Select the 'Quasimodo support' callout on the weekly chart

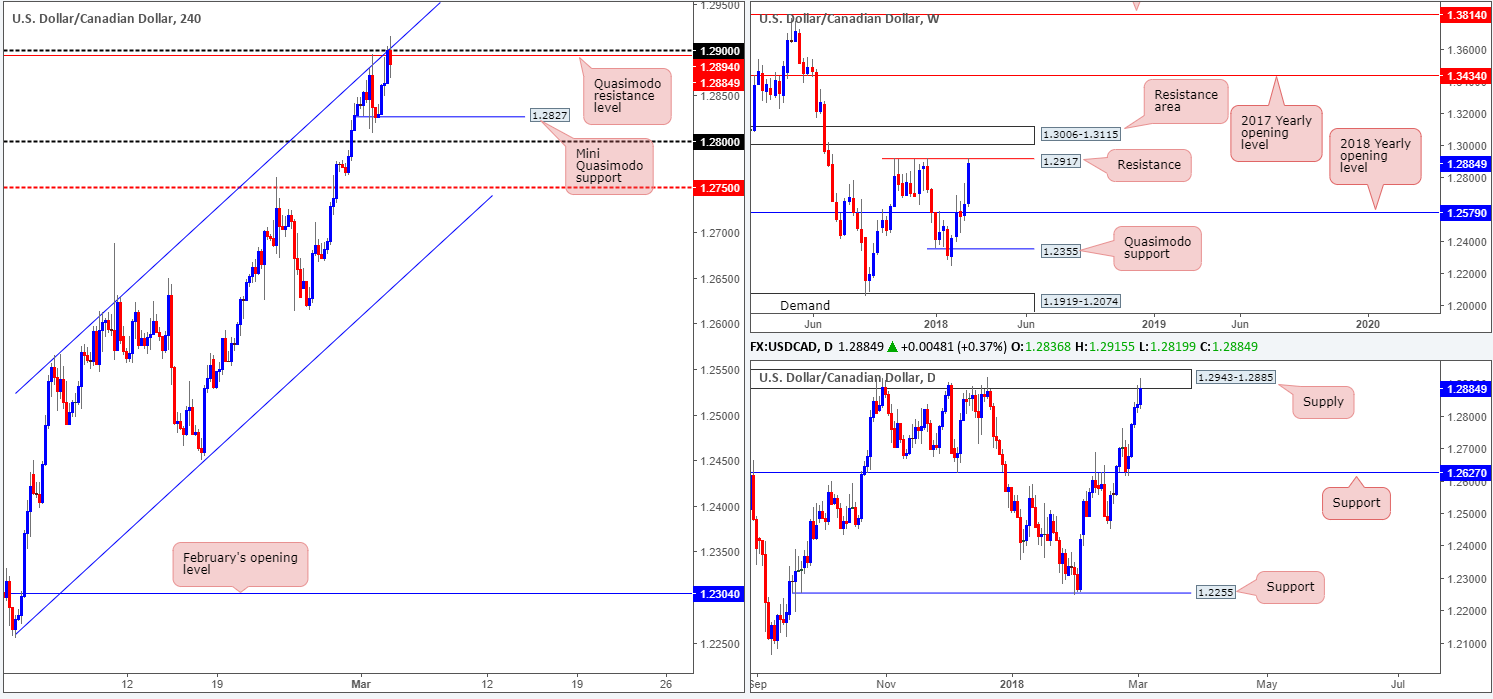coord(1158,249)
